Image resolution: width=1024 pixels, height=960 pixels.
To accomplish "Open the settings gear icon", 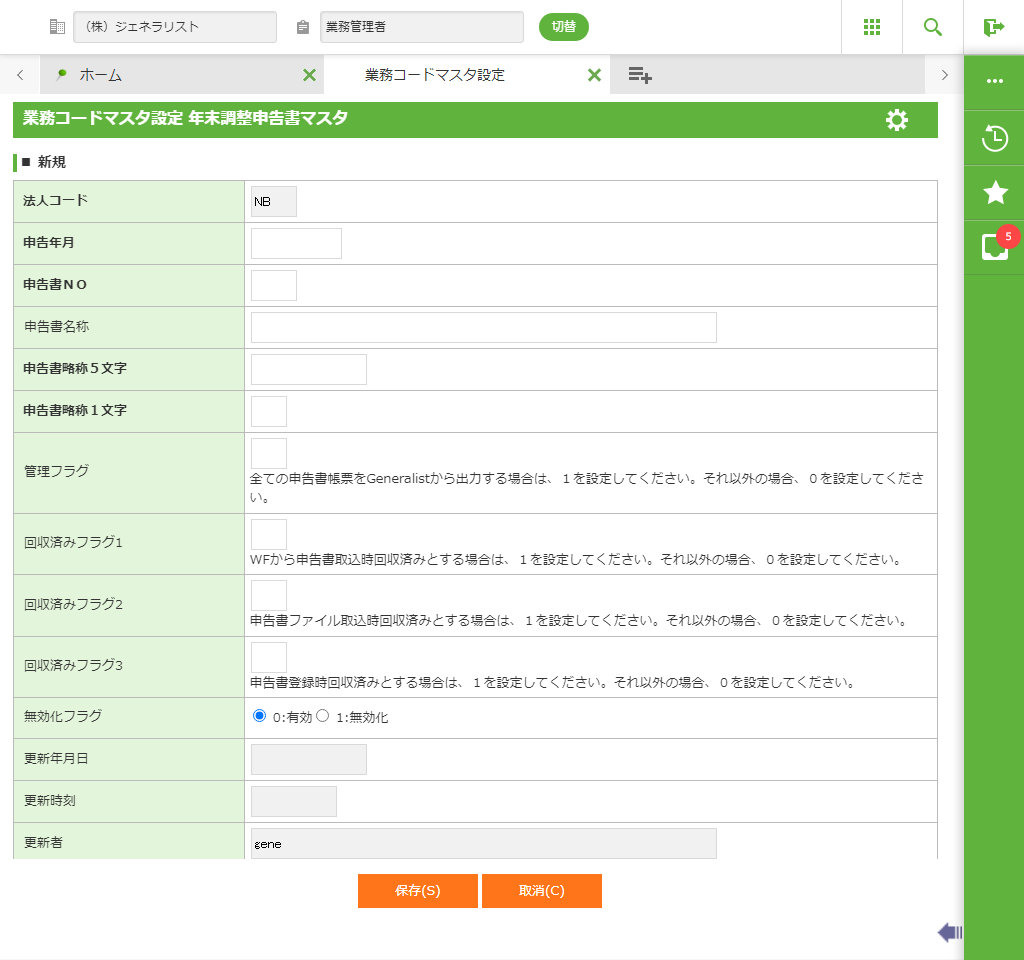I will [897, 120].
